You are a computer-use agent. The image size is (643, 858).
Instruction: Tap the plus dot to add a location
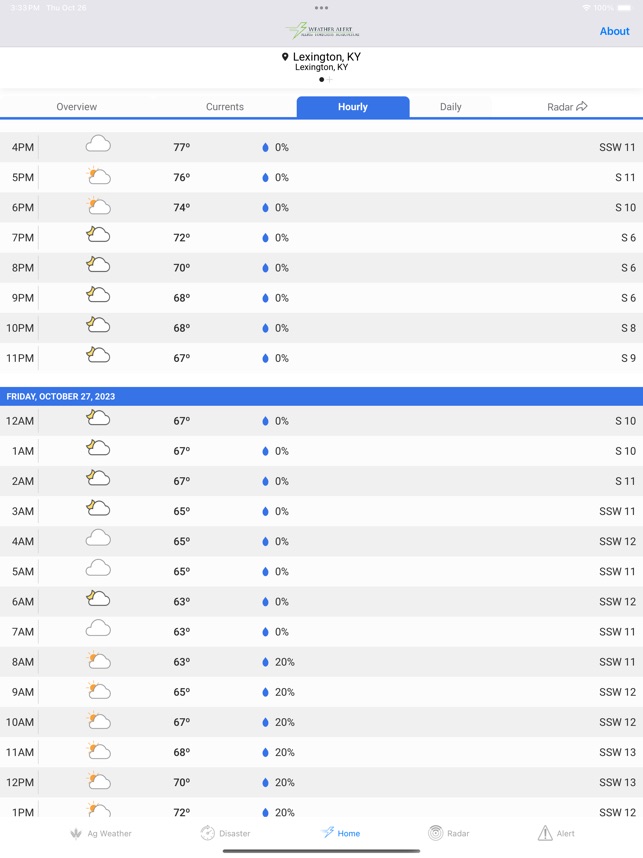tap(330, 79)
